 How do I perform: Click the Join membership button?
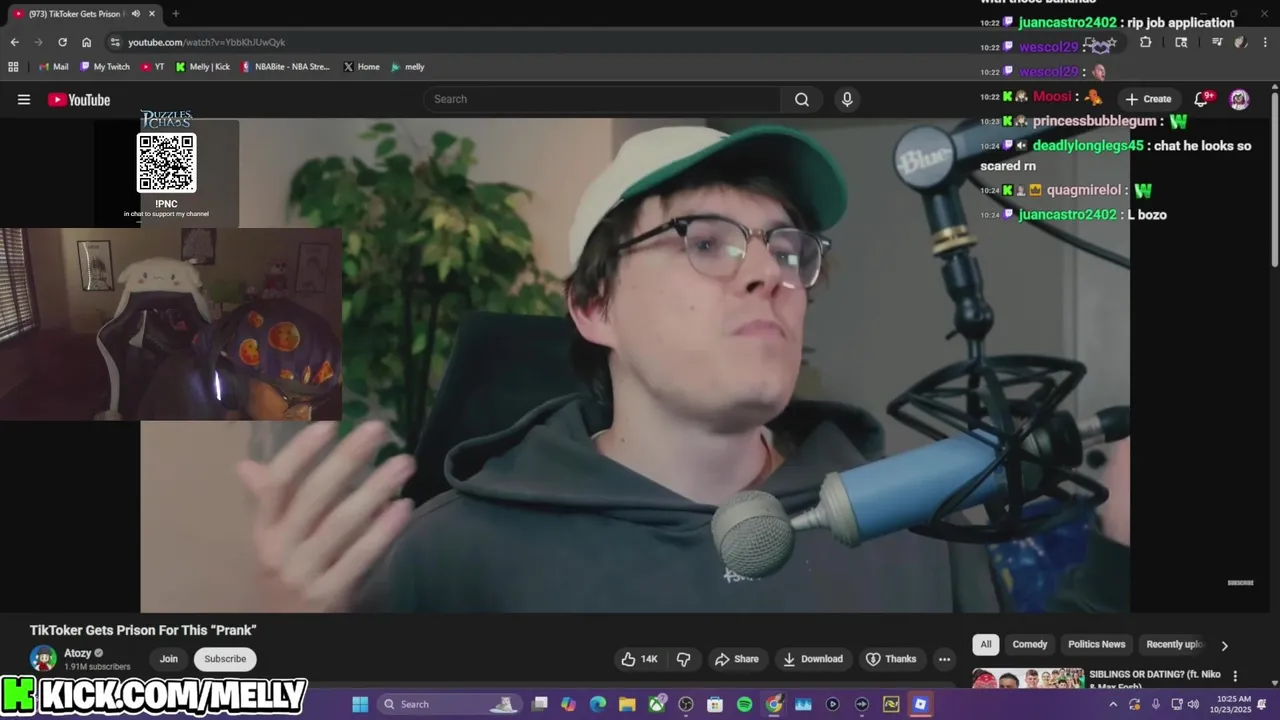tap(169, 659)
